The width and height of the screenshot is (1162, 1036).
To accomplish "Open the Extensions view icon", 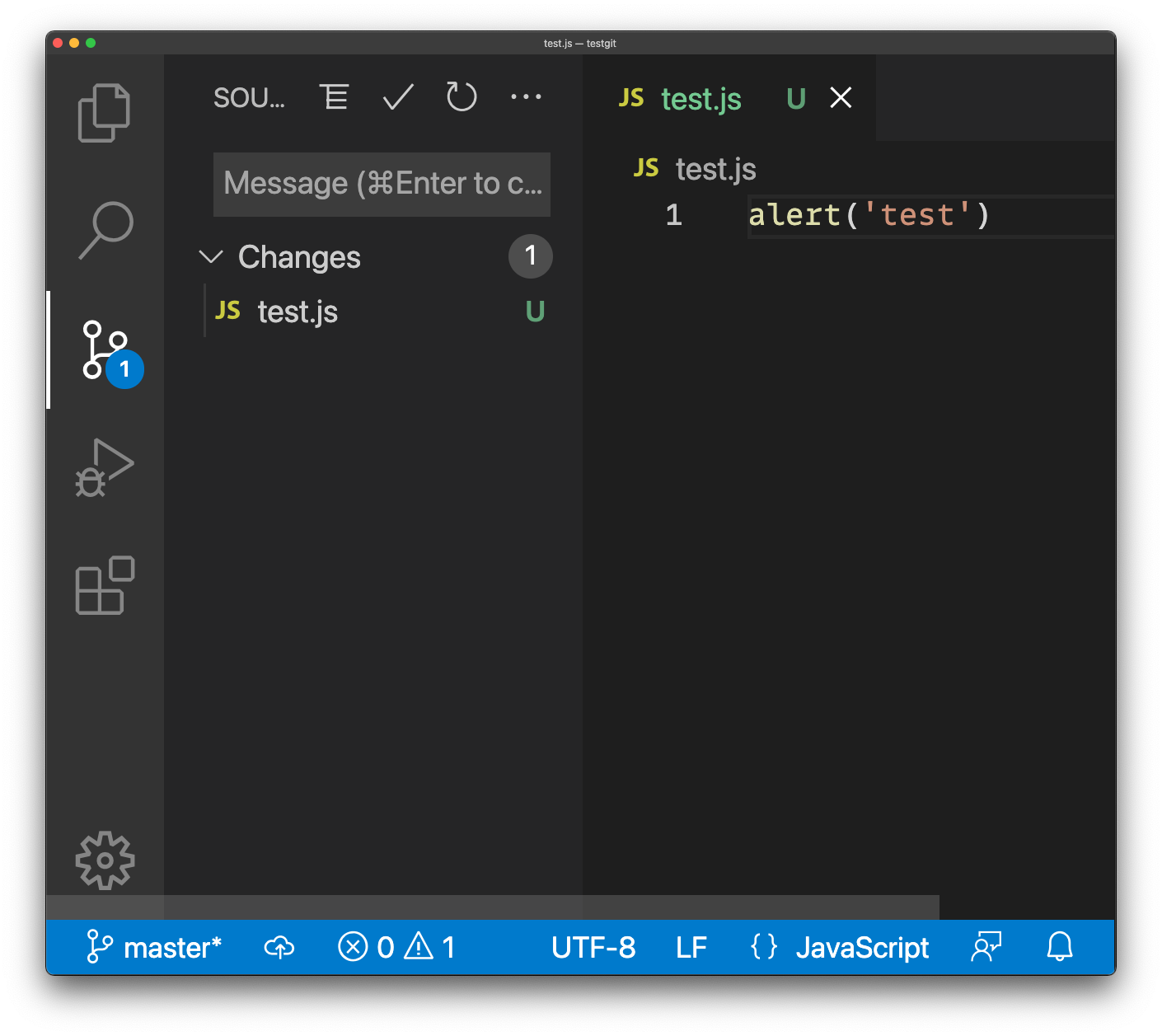I will (x=105, y=585).
